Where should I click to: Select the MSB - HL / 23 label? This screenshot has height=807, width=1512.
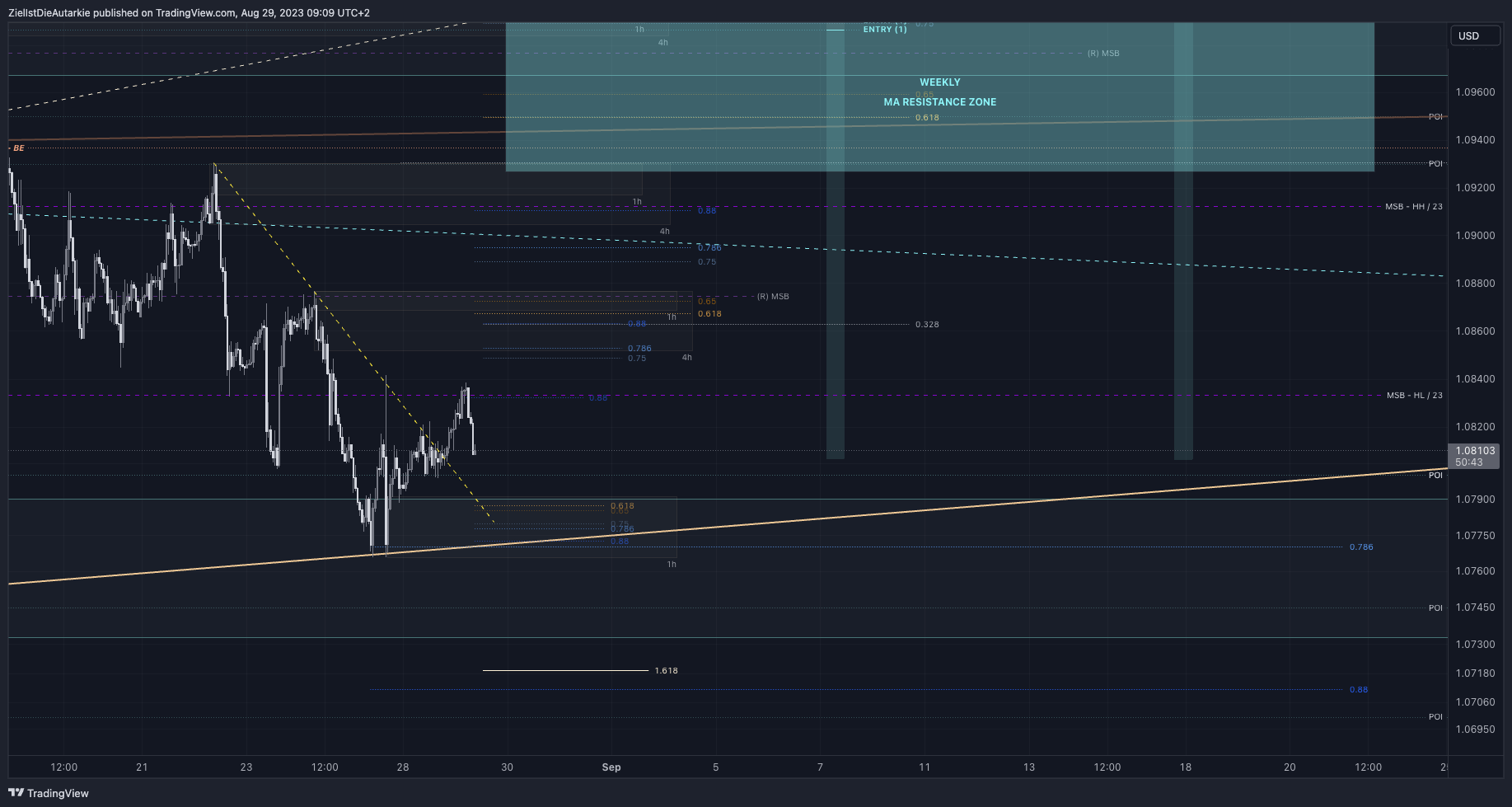1415,396
